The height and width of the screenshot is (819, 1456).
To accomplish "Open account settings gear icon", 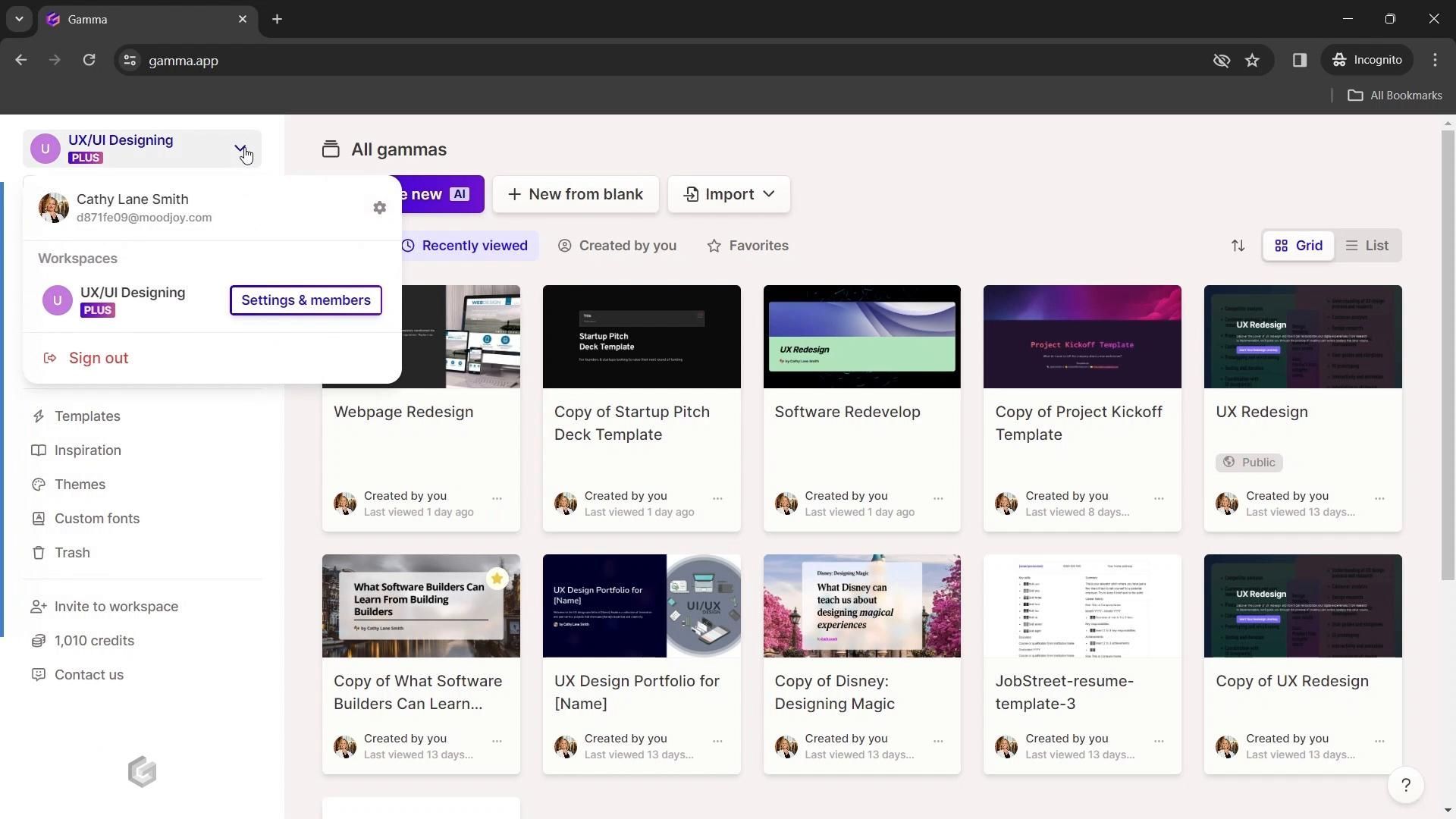I will (x=379, y=208).
